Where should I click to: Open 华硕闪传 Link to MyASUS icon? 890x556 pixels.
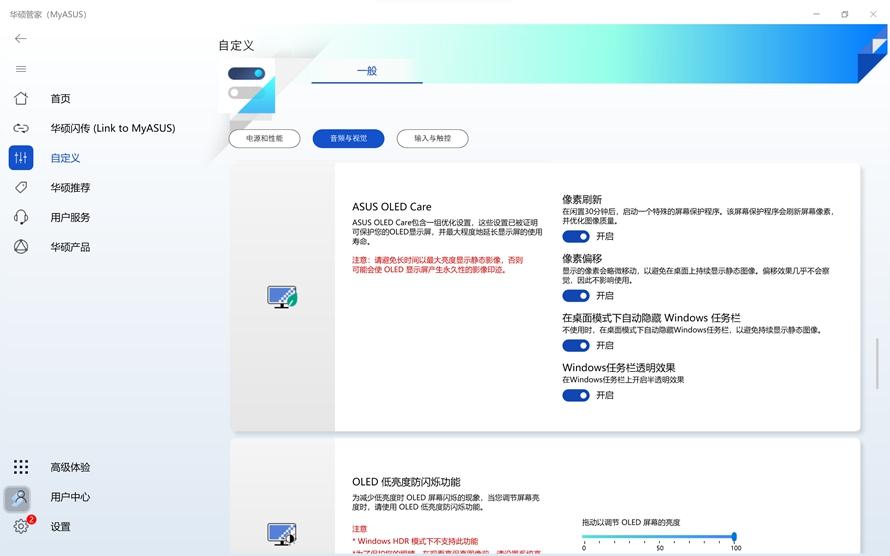[20, 128]
